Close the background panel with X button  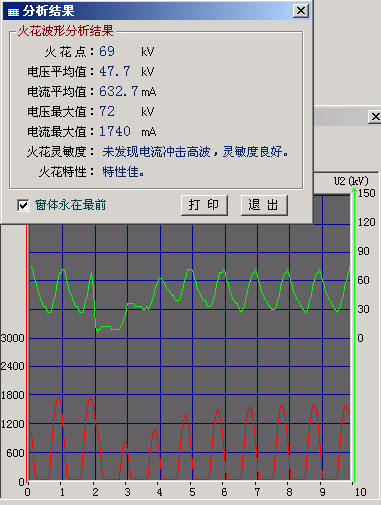tap(375, 117)
